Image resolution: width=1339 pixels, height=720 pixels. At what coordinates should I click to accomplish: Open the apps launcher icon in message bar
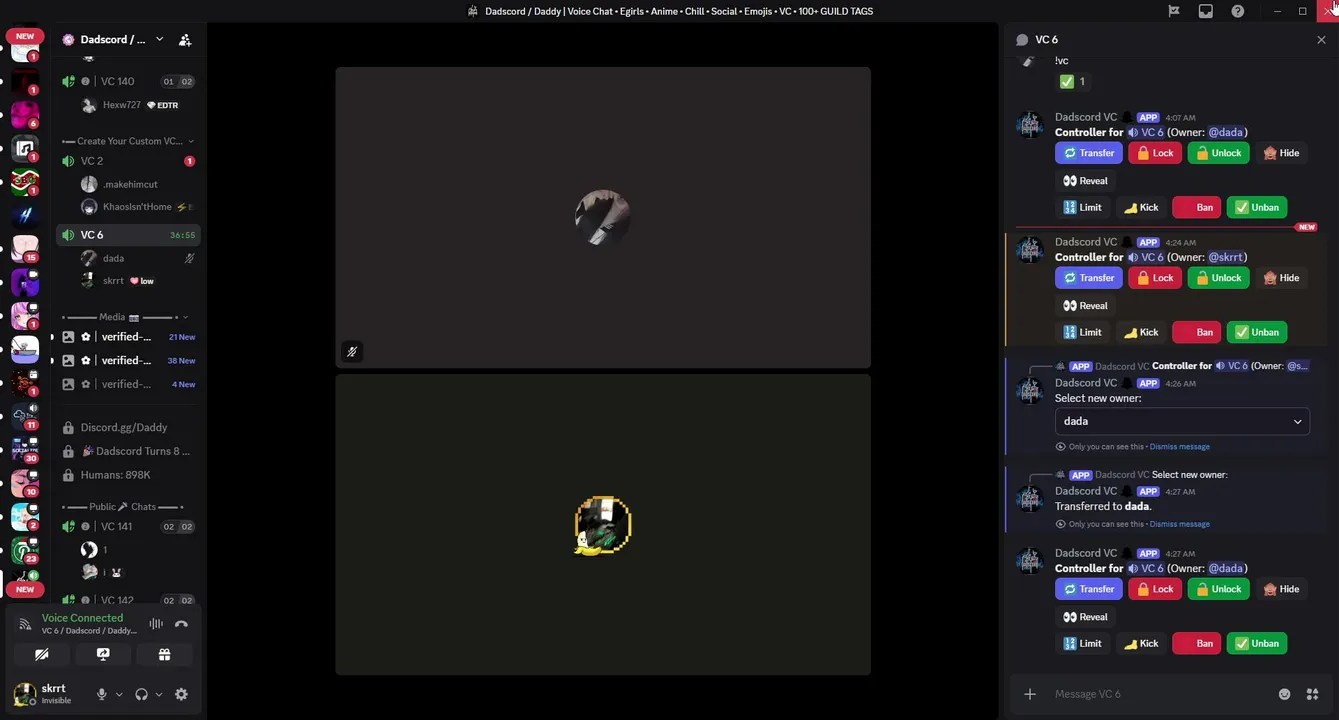point(1313,694)
